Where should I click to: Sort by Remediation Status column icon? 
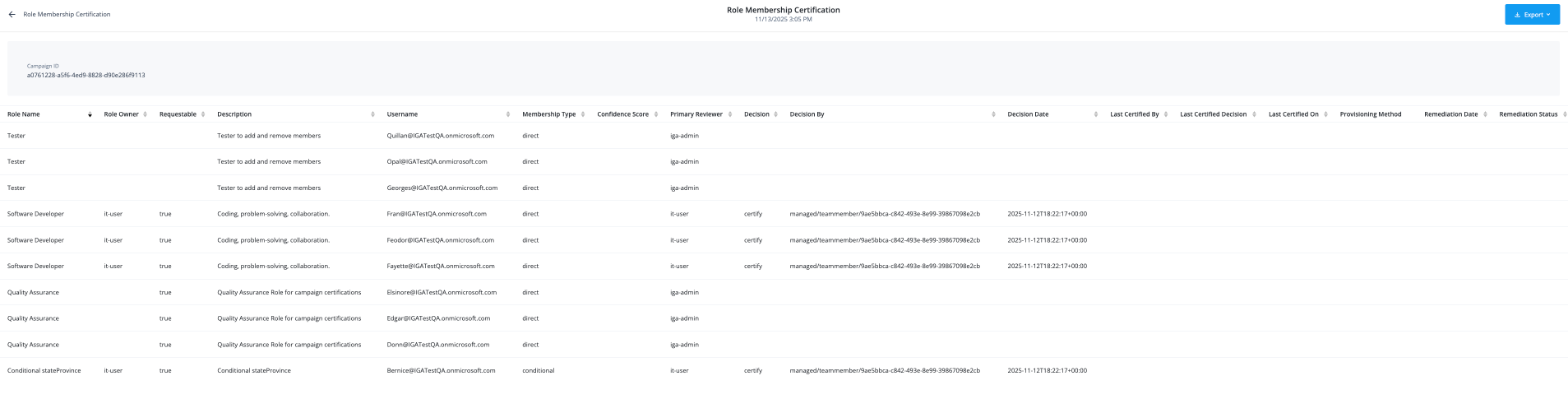pos(1564,114)
